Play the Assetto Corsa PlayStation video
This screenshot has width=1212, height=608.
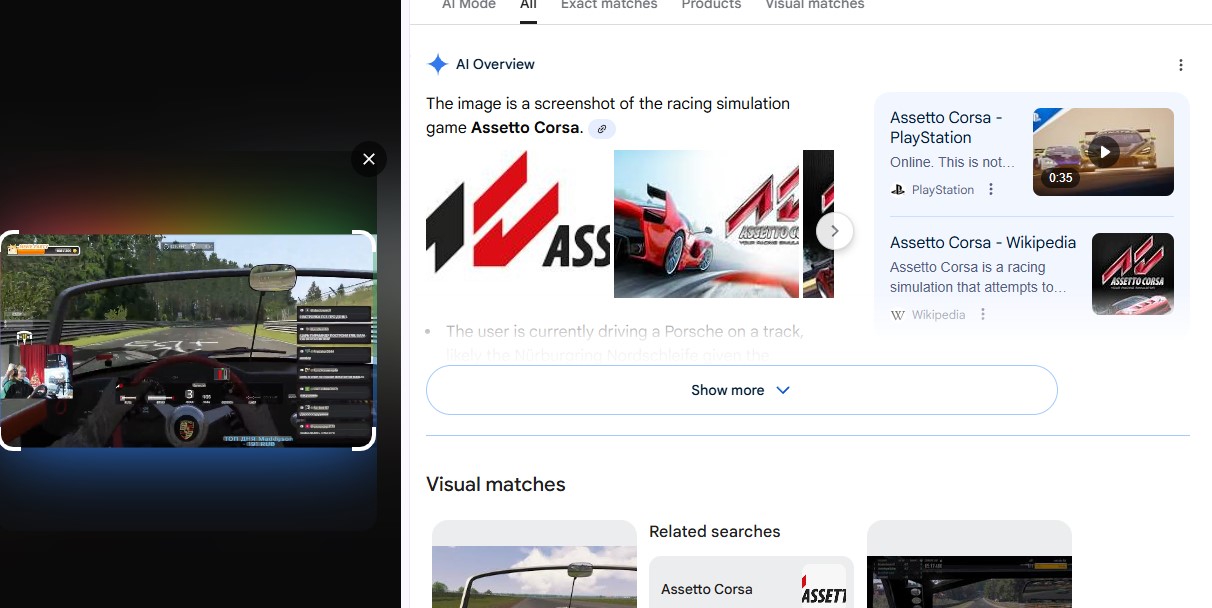click(1103, 152)
